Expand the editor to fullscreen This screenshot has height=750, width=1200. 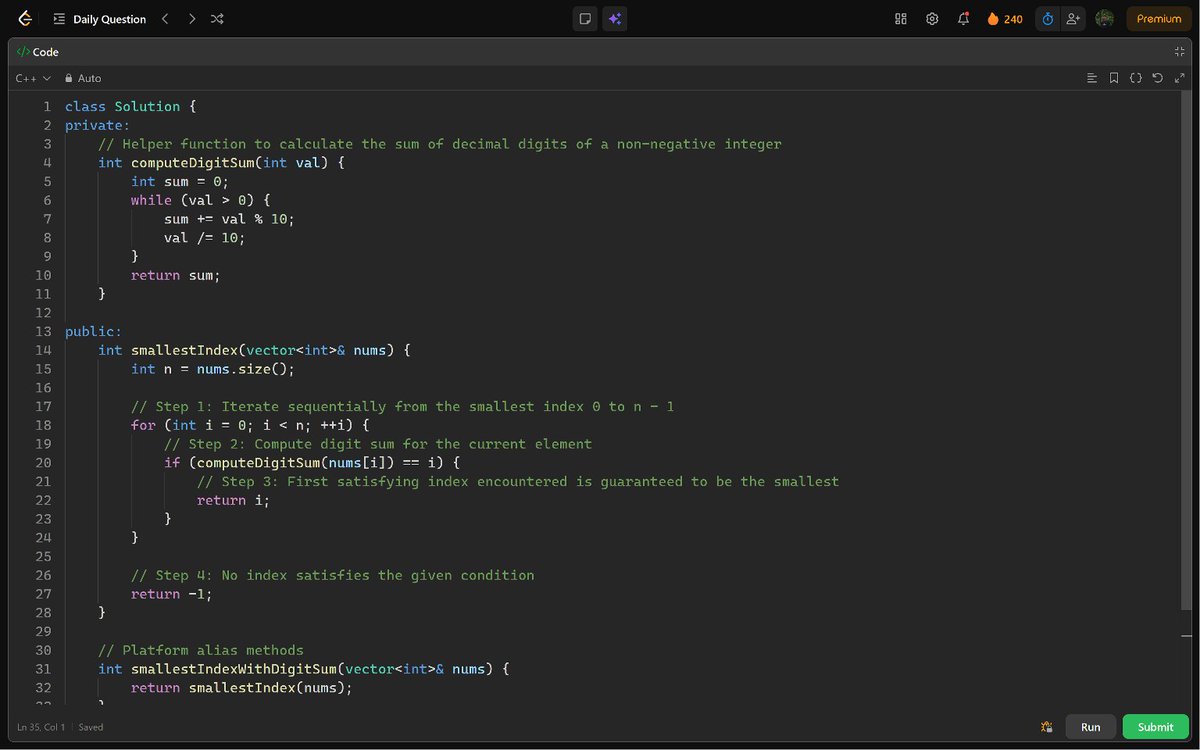click(1180, 78)
